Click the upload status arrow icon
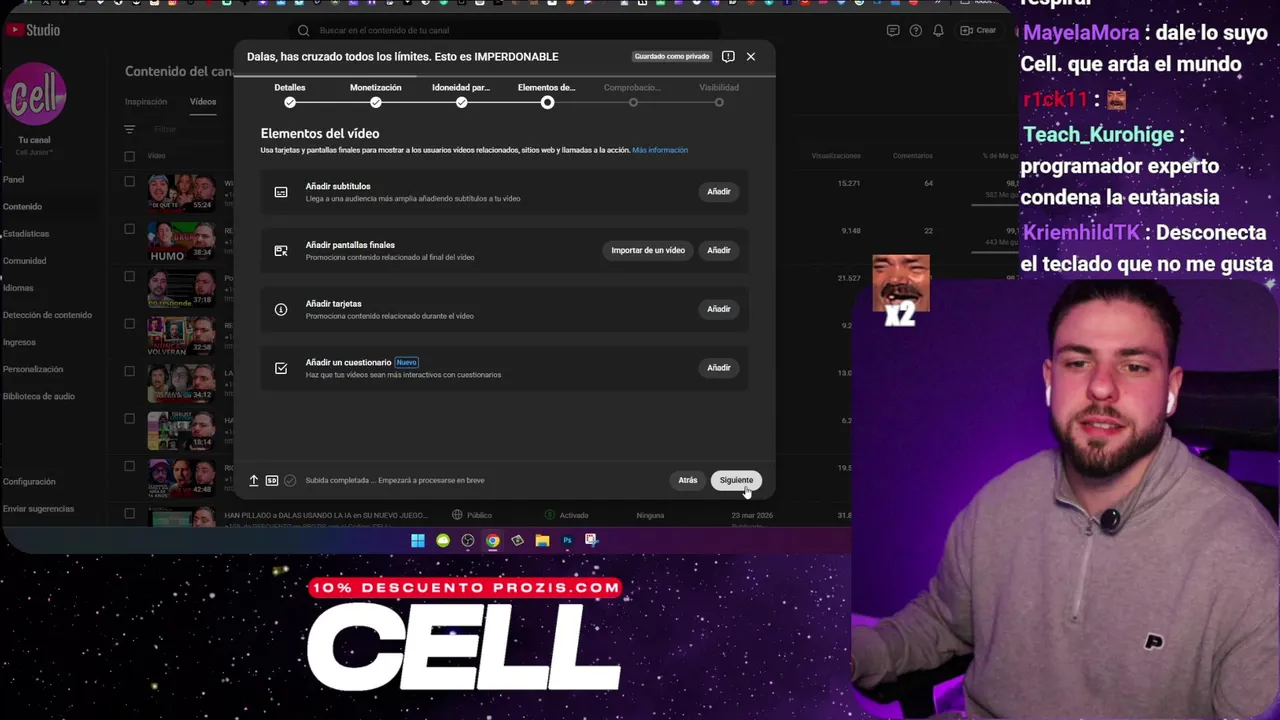Screen dimensions: 1280x720 point(254,481)
